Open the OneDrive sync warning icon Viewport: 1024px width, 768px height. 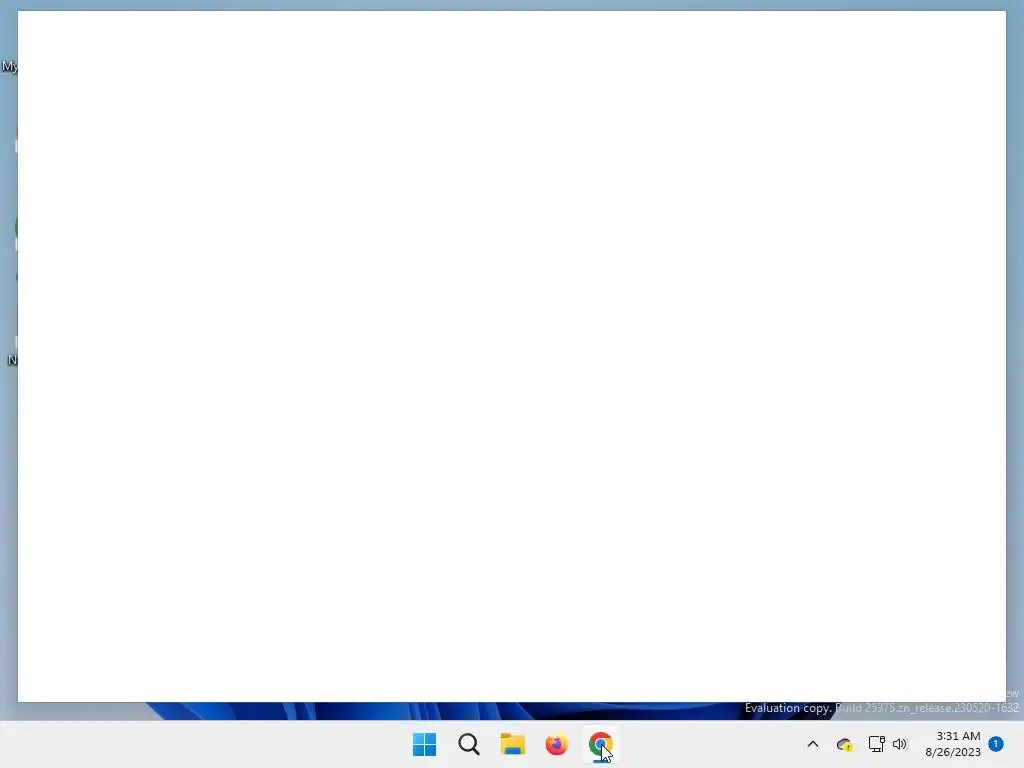(844, 744)
